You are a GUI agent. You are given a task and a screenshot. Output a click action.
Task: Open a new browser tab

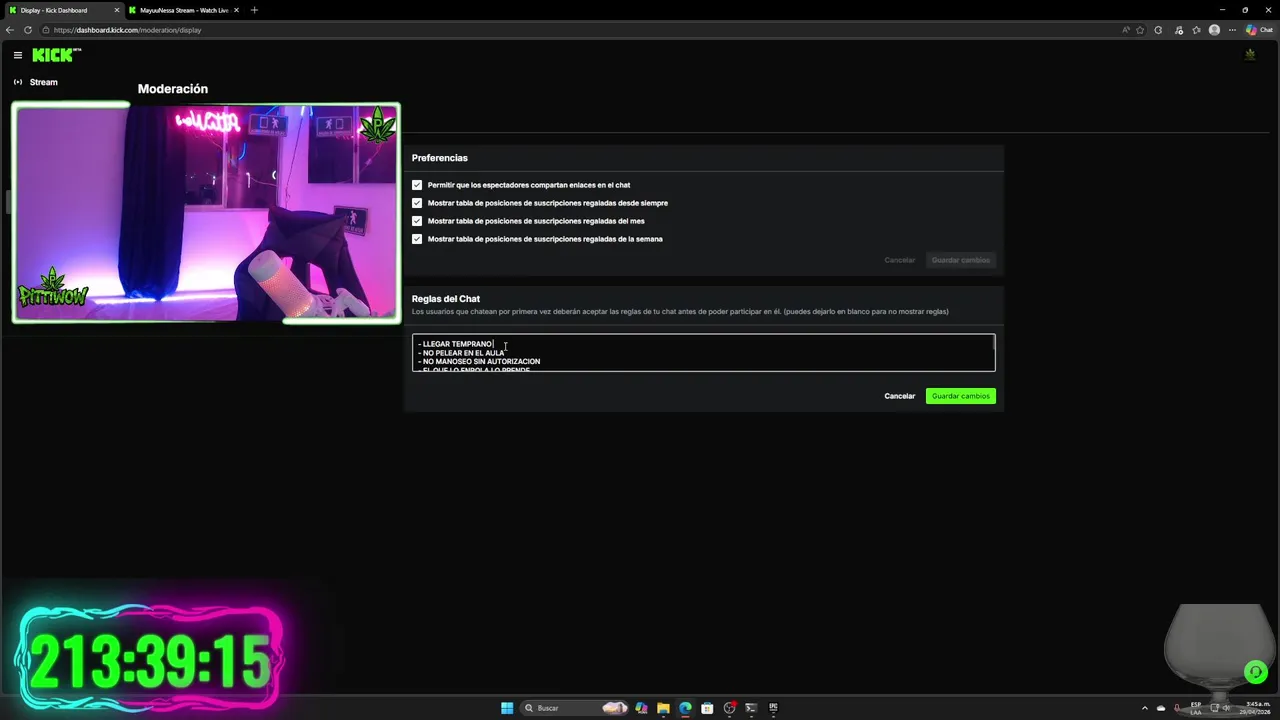pyautogui.click(x=254, y=10)
